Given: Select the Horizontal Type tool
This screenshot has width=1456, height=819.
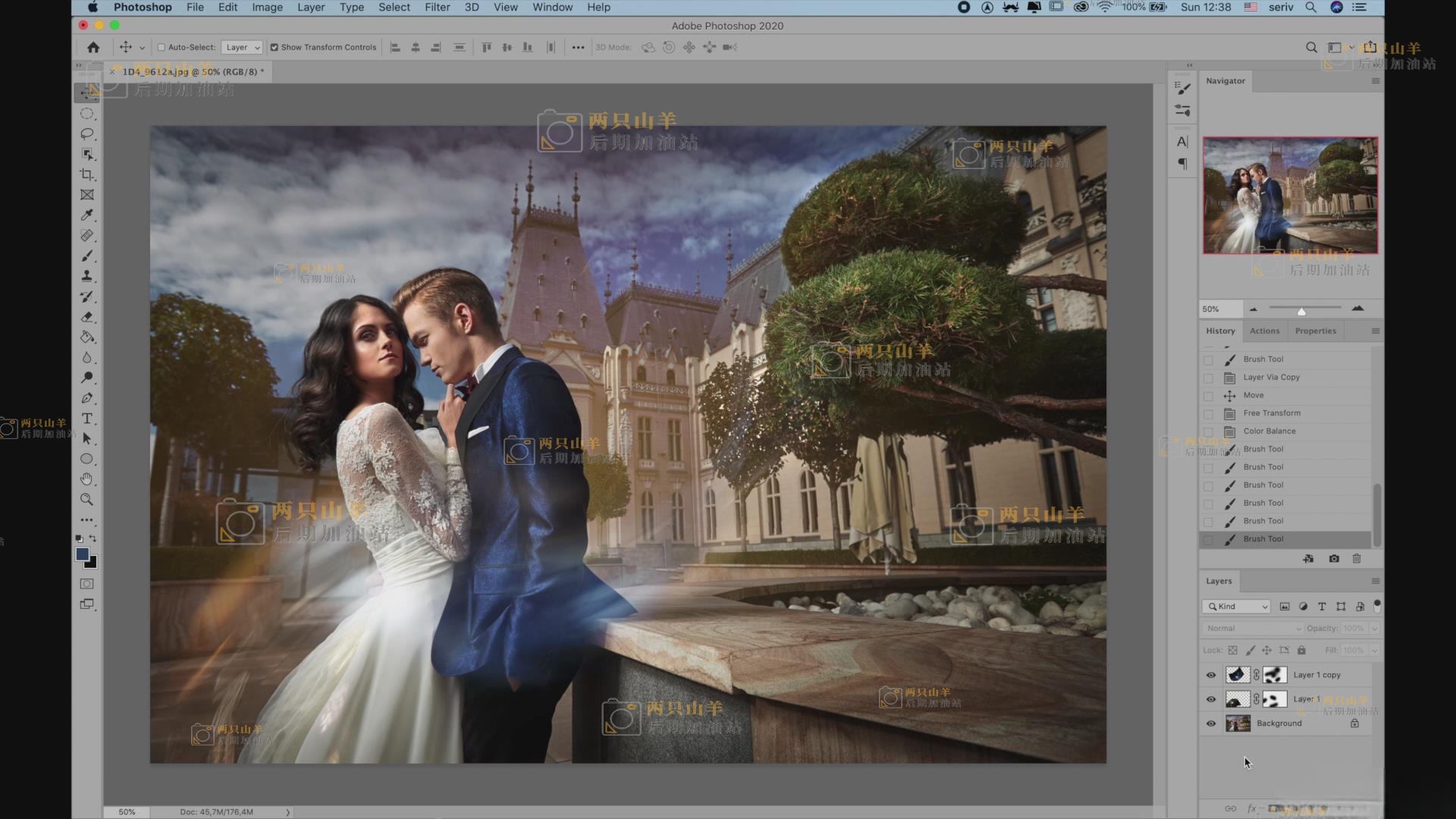Looking at the screenshot, I should pyautogui.click(x=87, y=419).
